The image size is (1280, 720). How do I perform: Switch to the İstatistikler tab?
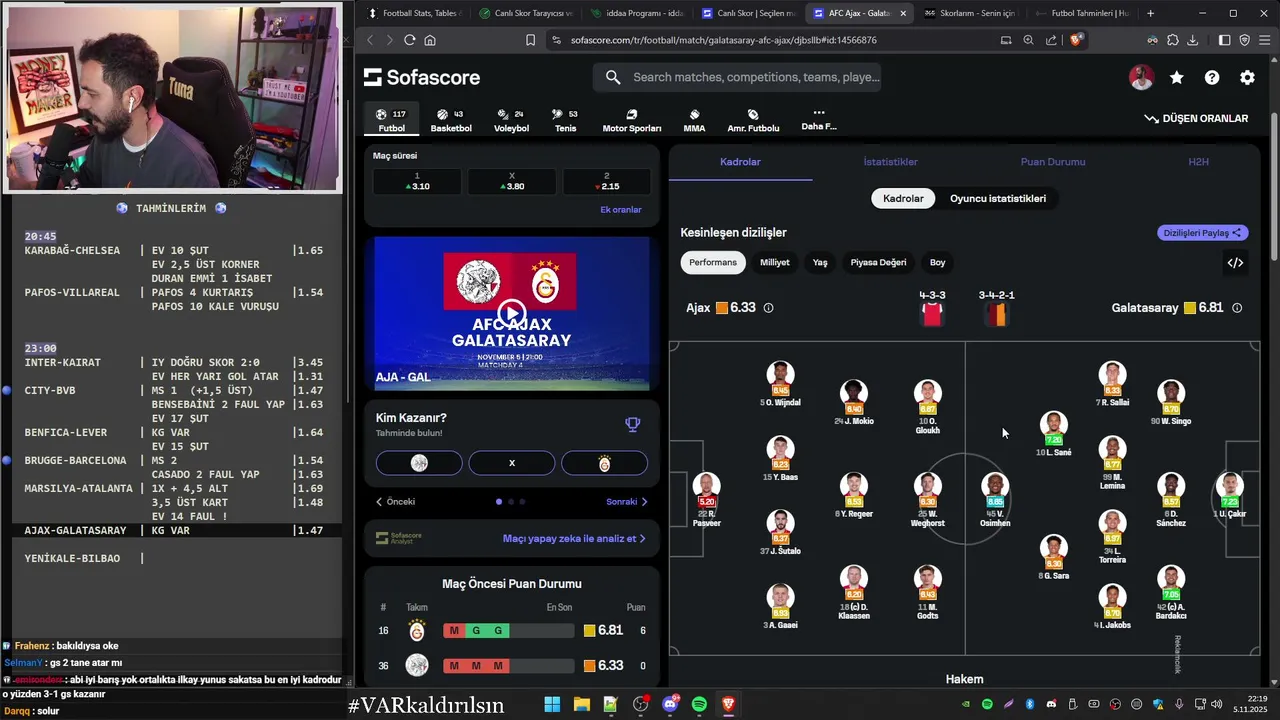pyautogui.click(x=890, y=162)
